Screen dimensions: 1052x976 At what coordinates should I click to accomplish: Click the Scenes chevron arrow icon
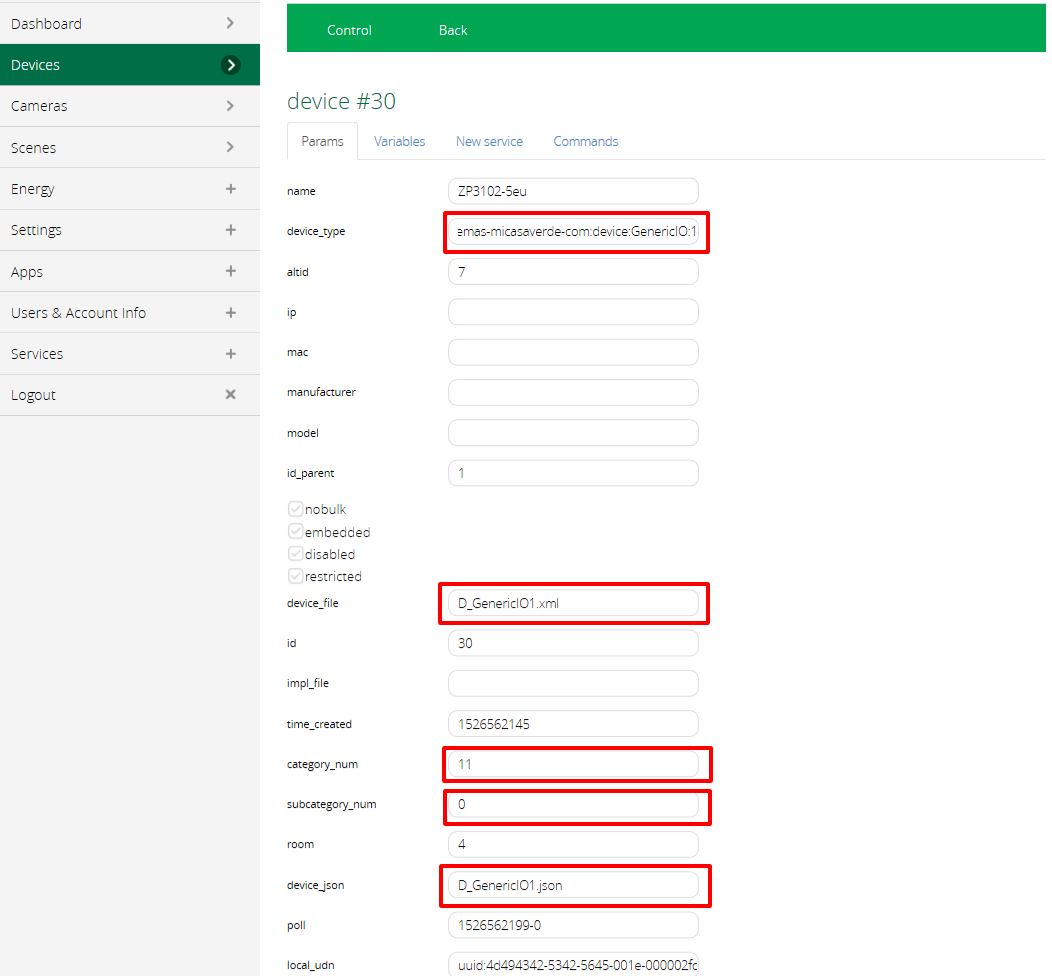tap(230, 147)
